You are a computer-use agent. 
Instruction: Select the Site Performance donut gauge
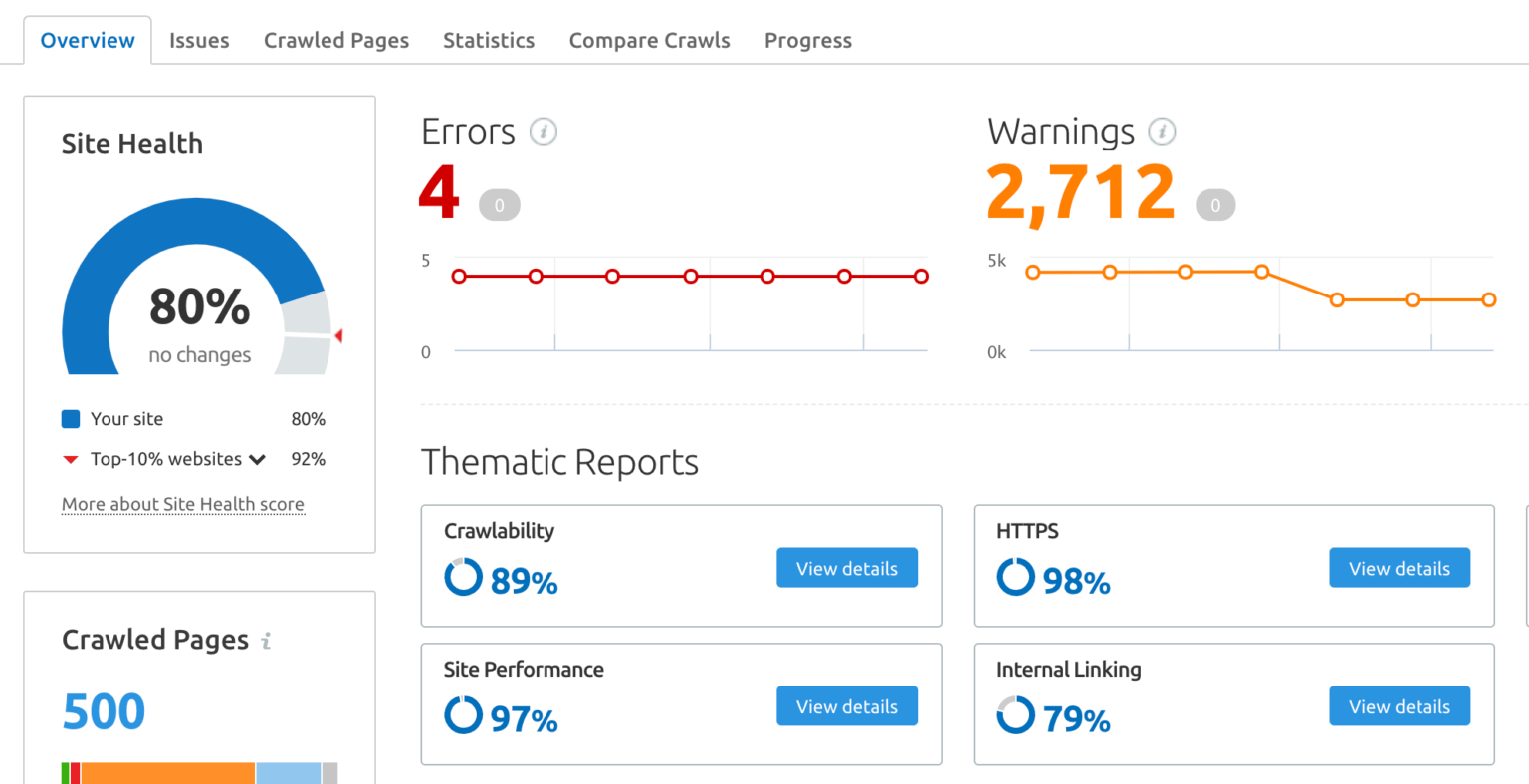[x=463, y=715]
